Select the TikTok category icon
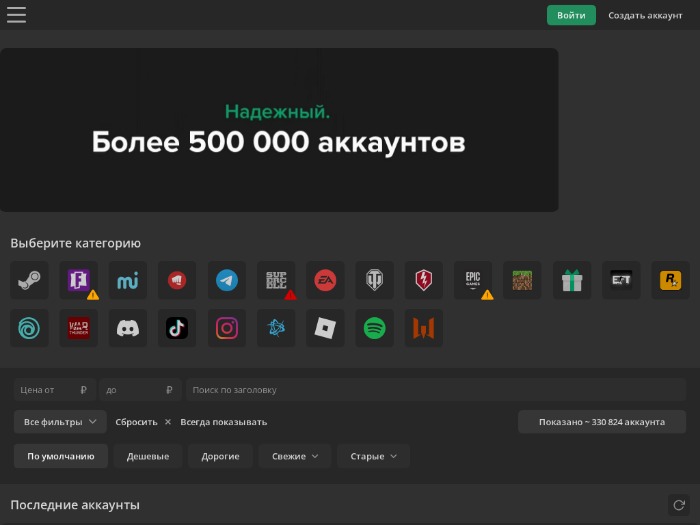The height and width of the screenshot is (525, 700). [x=177, y=328]
